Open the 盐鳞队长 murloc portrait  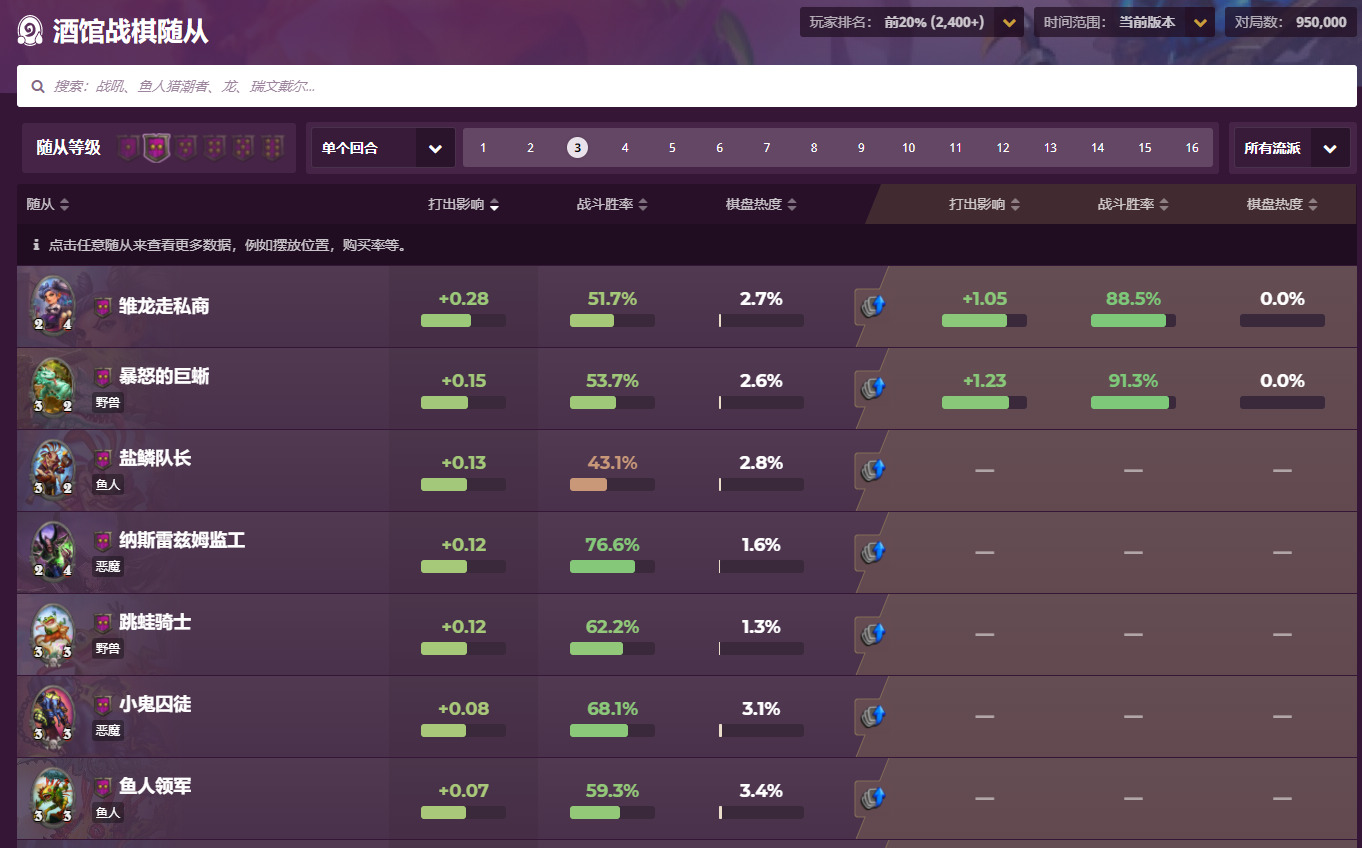[x=53, y=469]
